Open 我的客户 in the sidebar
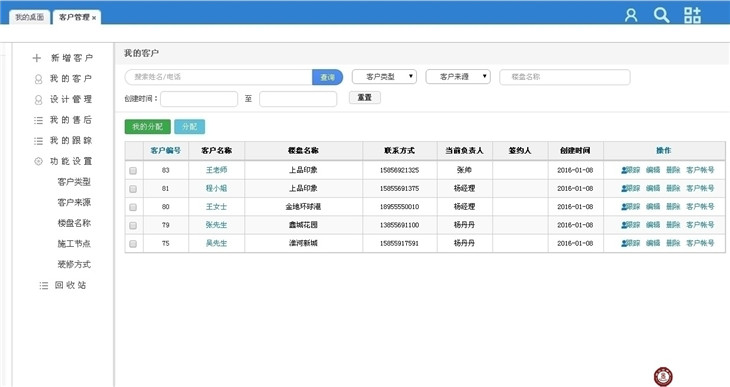Viewport: 730px width, 387px height. (x=71, y=79)
